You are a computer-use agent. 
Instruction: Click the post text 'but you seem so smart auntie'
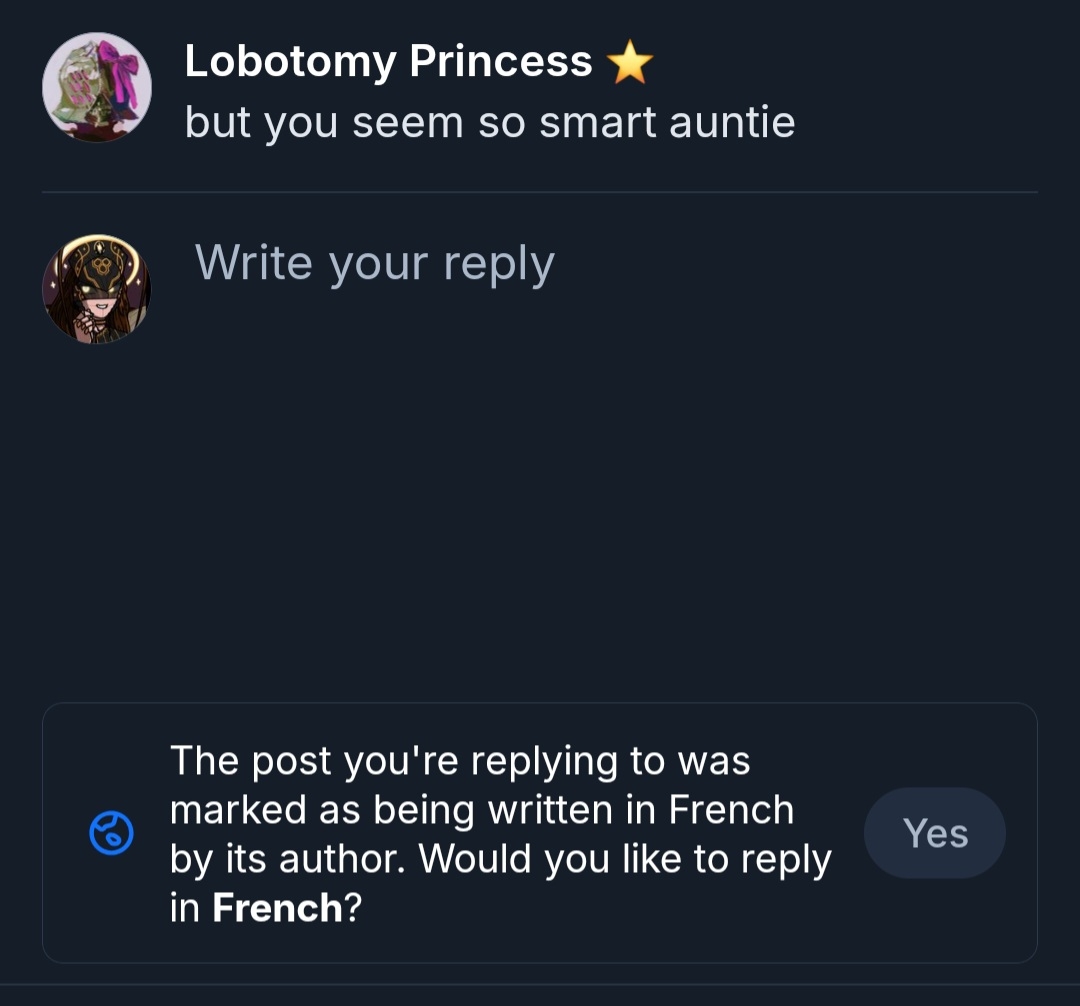point(489,123)
